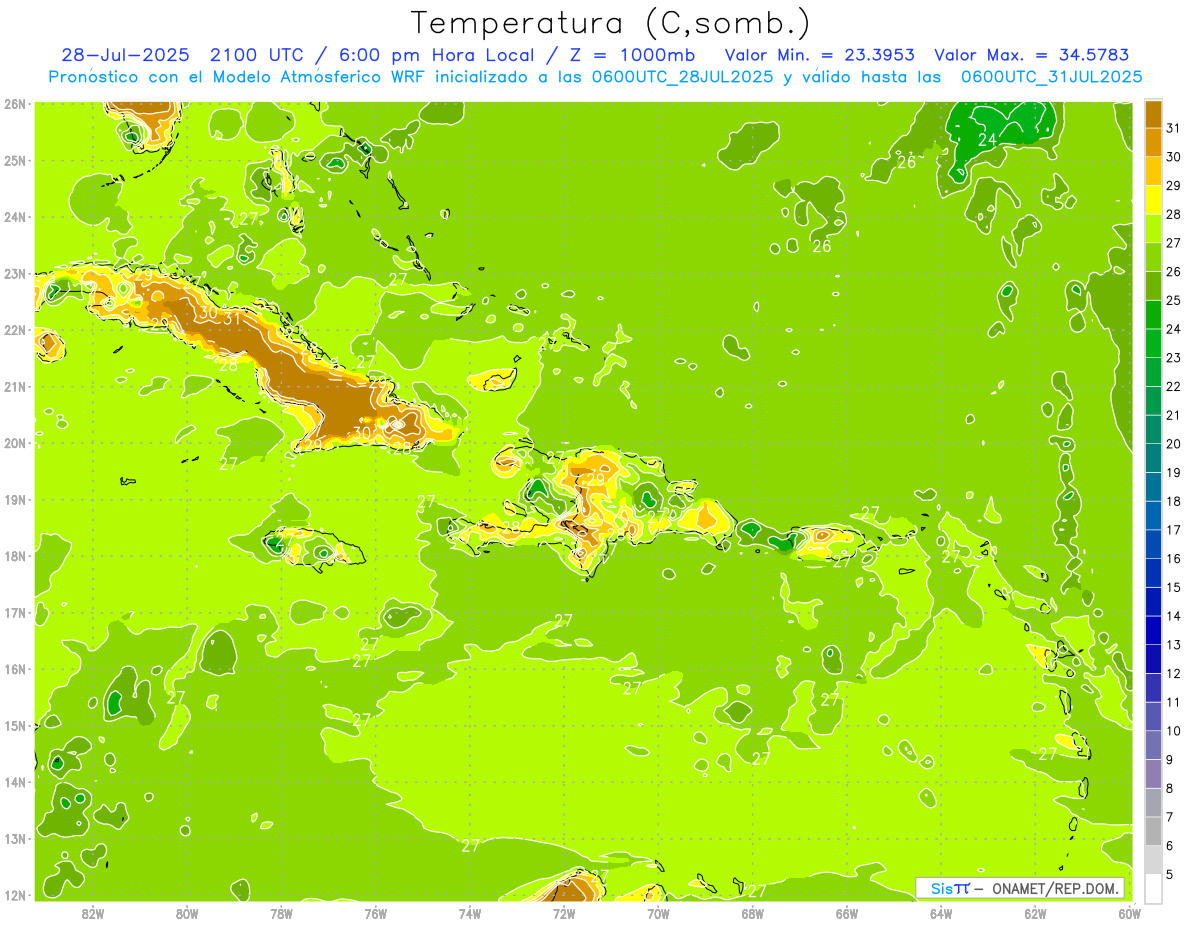This screenshot has height=927, width=1200.
Task: Click the lime legend swatch between 27 and 28
Action: [x=1153, y=228]
